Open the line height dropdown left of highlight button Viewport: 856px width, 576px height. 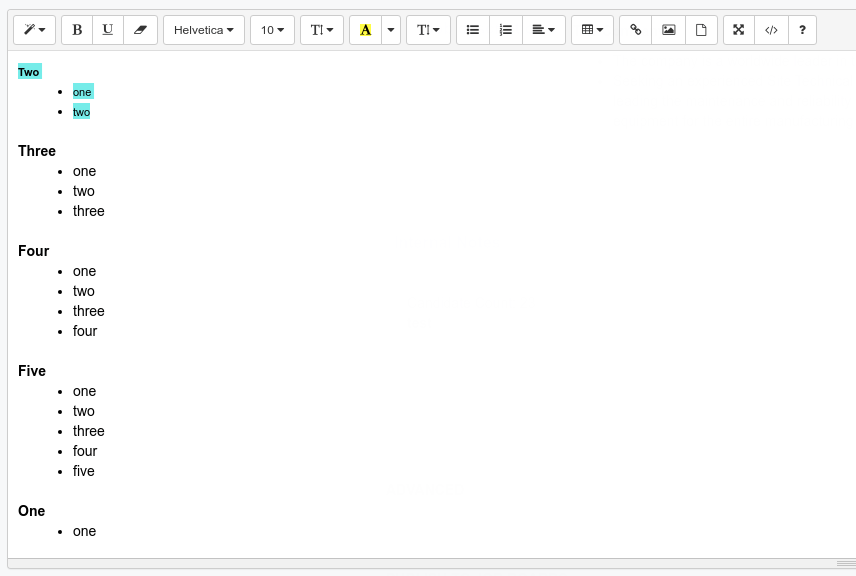pyautogui.click(x=322, y=30)
